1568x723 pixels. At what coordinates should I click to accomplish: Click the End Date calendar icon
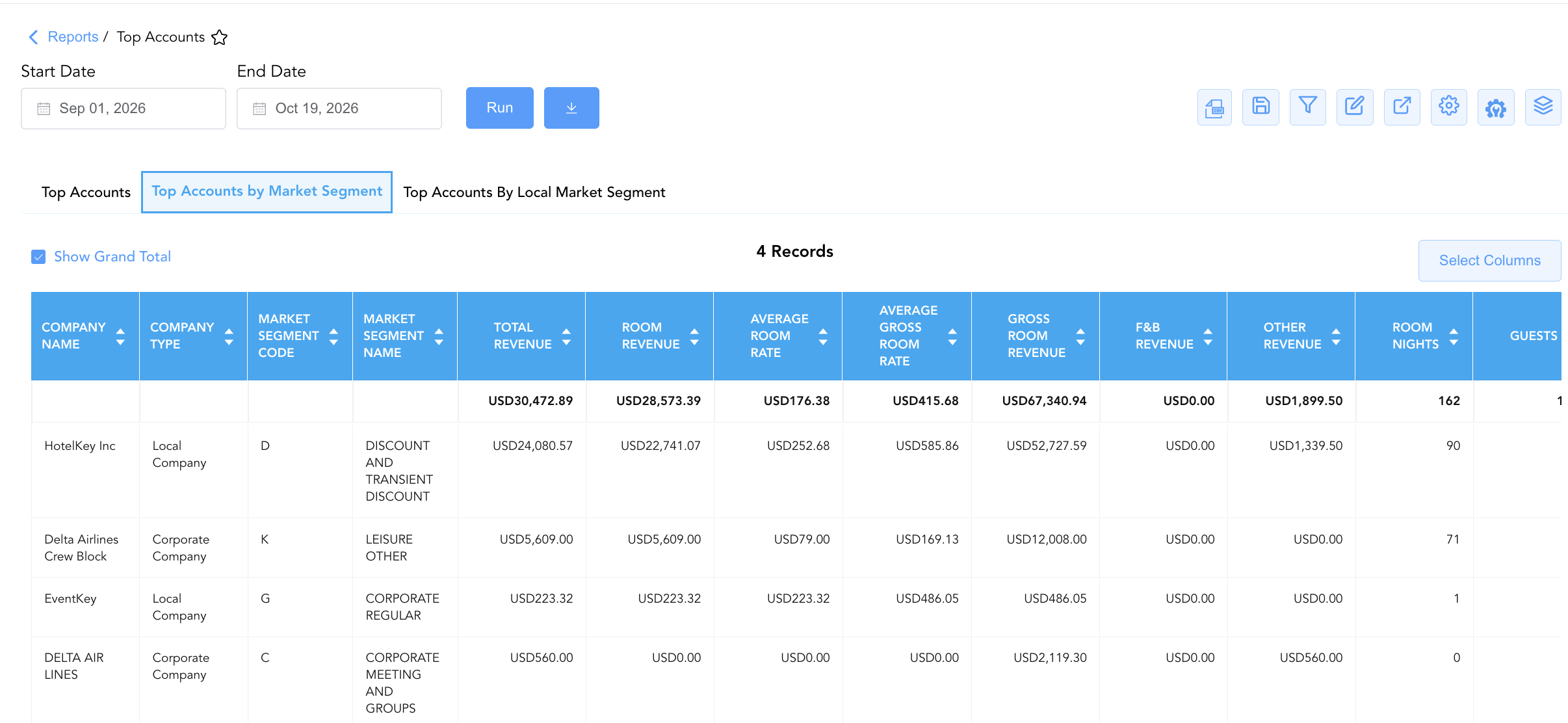pos(259,109)
